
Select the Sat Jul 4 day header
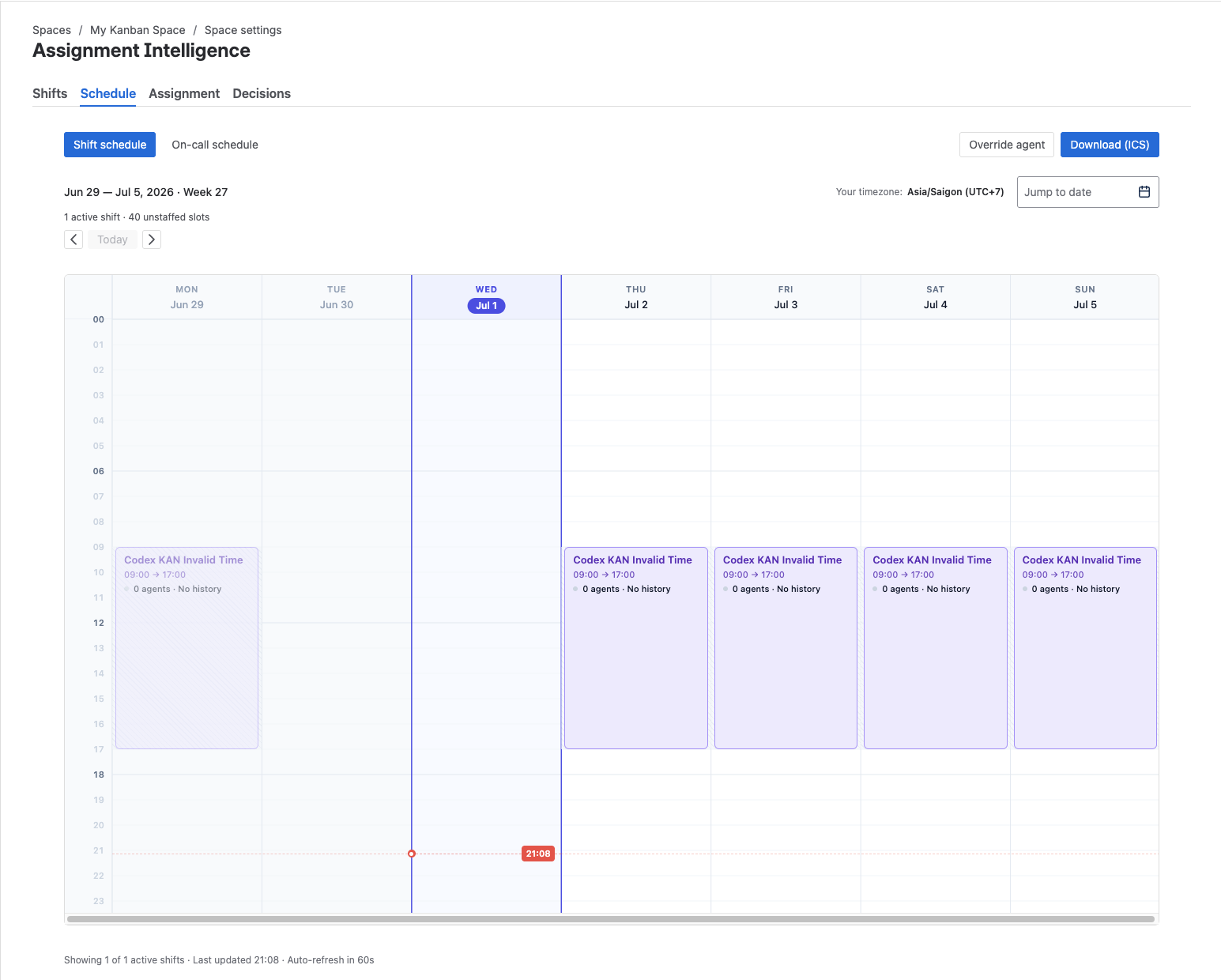936,298
